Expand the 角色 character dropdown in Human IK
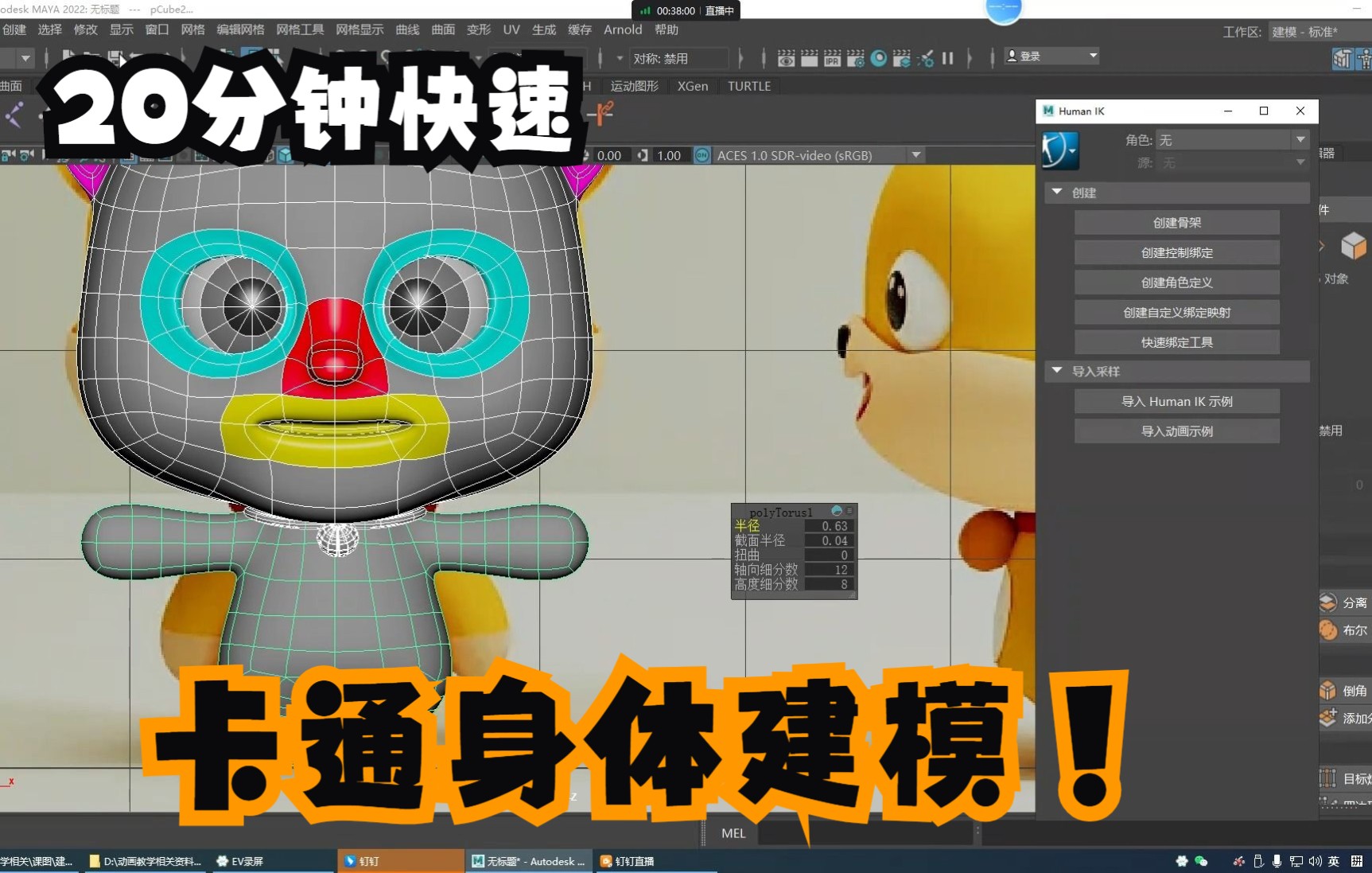 [x=1301, y=138]
